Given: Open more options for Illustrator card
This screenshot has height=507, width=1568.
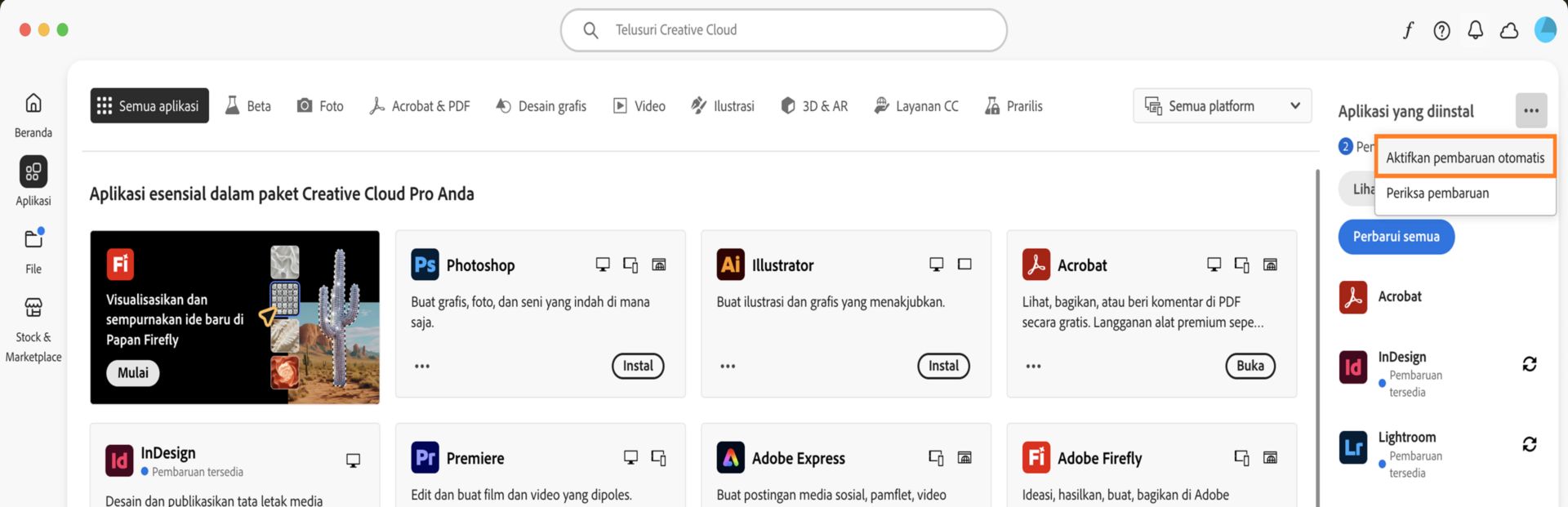Looking at the screenshot, I should (x=728, y=366).
